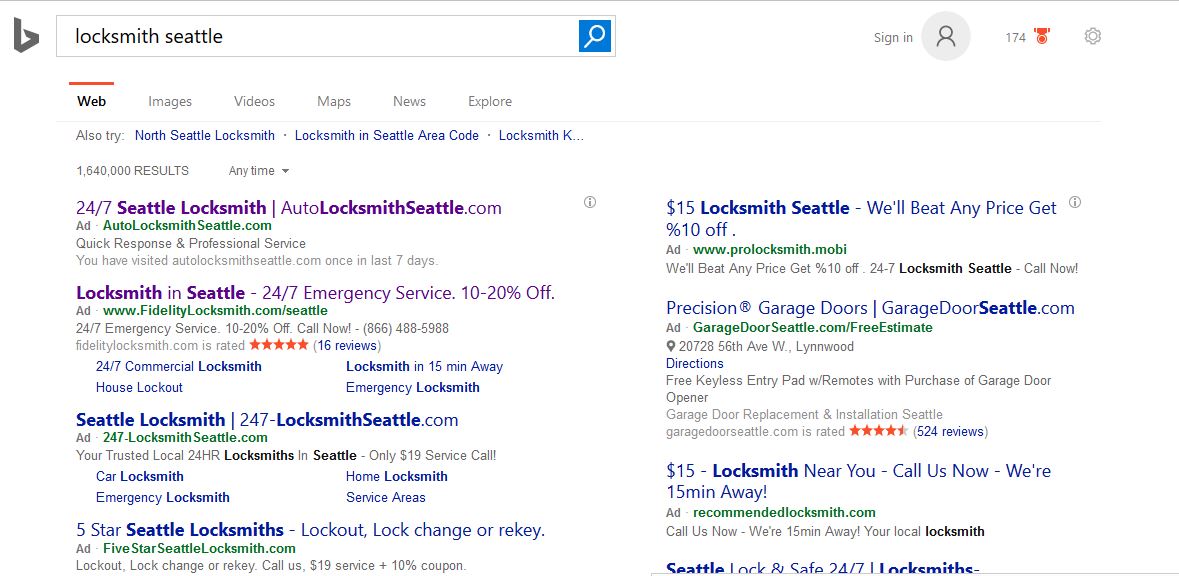Switch to the Images tab

pyautogui.click(x=170, y=101)
